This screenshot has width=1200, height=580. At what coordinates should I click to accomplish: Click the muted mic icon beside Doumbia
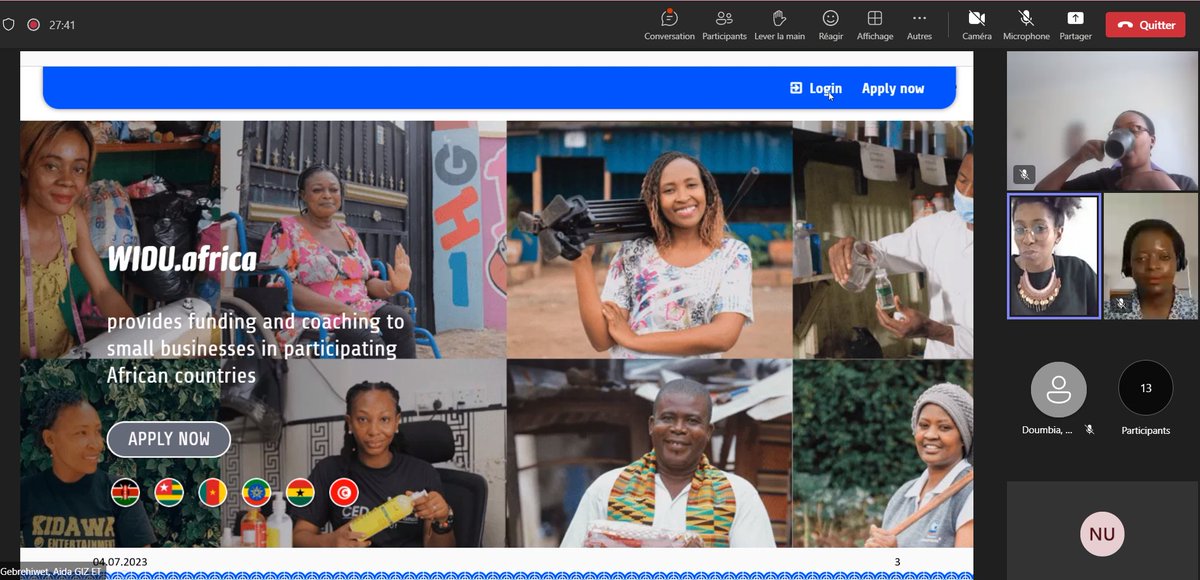pyautogui.click(x=1089, y=430)
